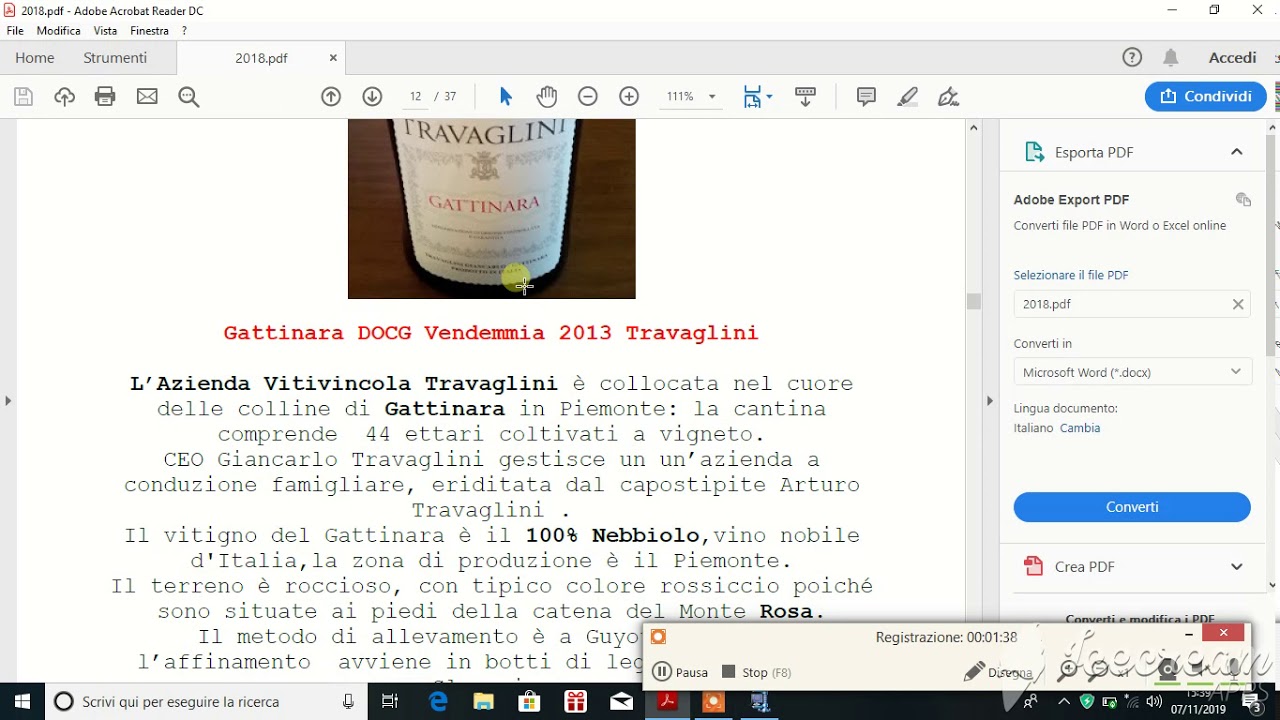
Task: Open the Modifica menu
Action: [58, 31]
